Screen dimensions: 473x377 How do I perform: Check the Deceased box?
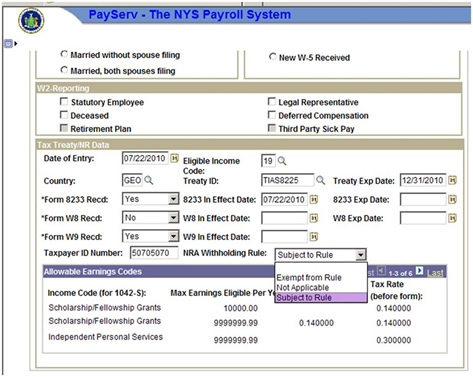(64, 115)
